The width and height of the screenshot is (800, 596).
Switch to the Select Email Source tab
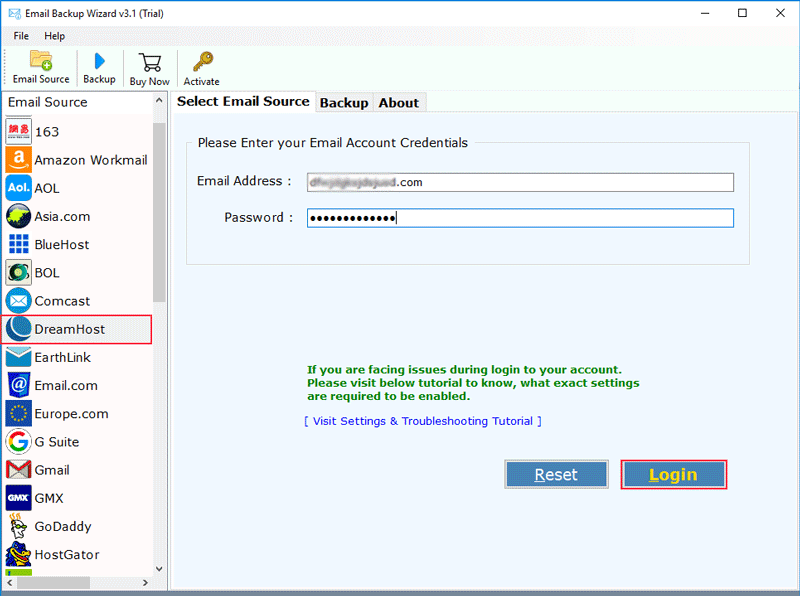(243, 102)
